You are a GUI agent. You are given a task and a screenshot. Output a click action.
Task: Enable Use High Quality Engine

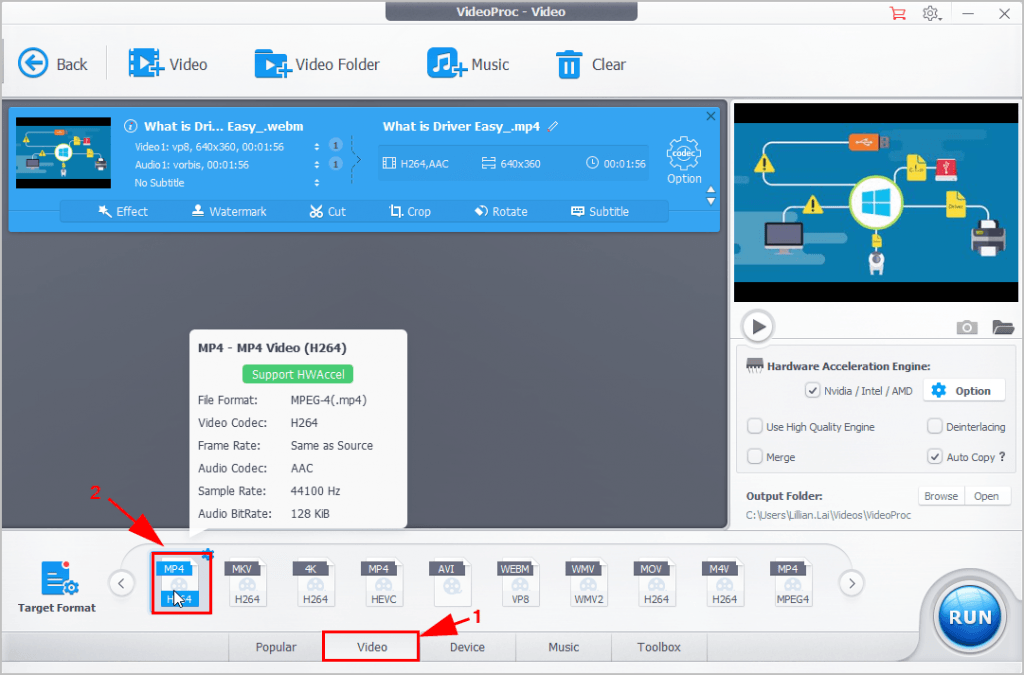pyautogui.click(x=754, y=426)
